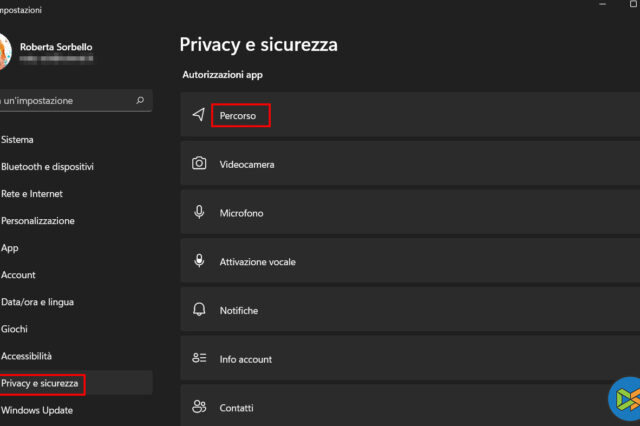This screenshot has height=426, width=640.
Task: Open Data/ora e lingua section
Action: click(x=37, y=302)
